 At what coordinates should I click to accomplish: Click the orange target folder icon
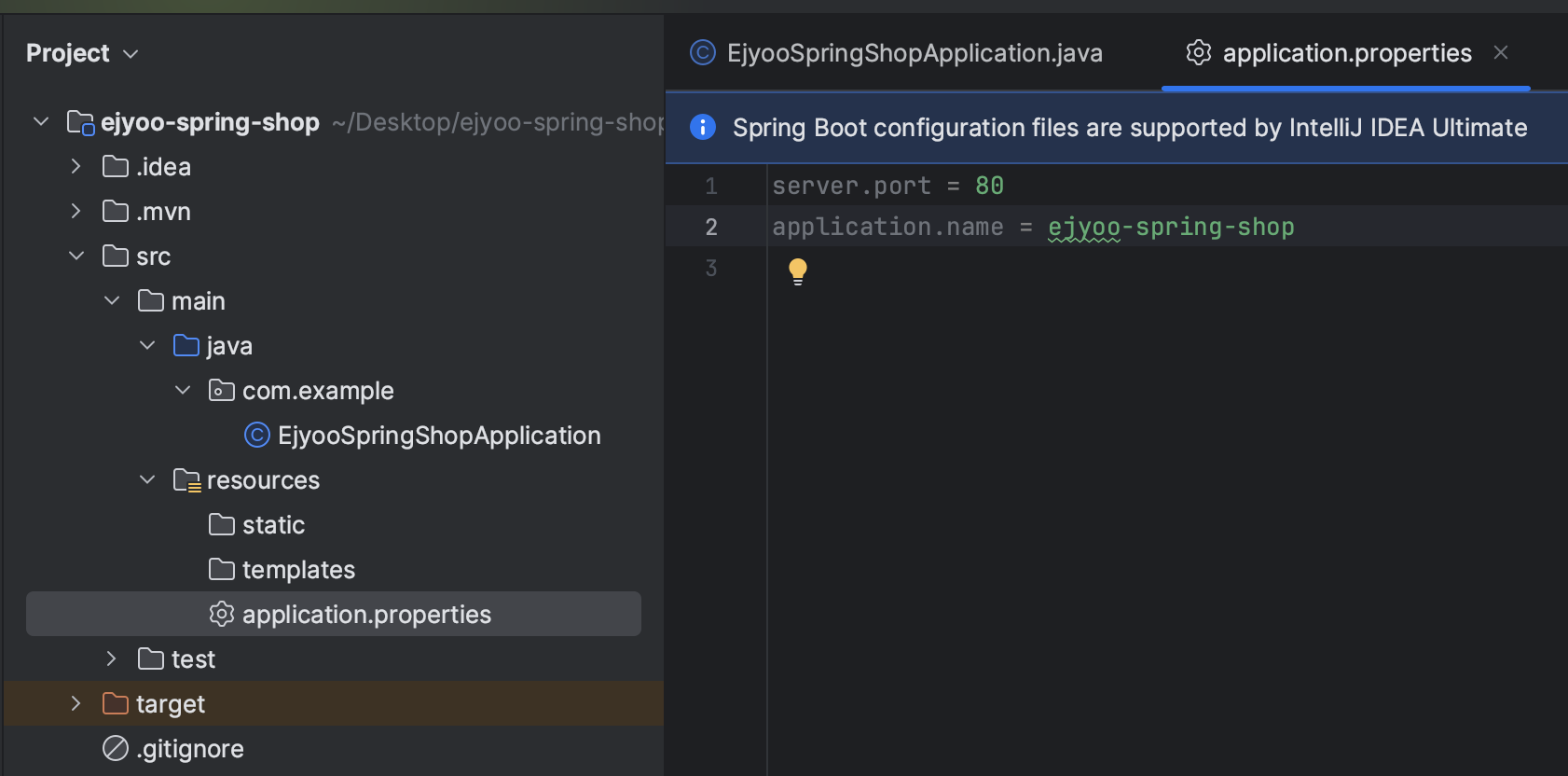click(116, 704)
